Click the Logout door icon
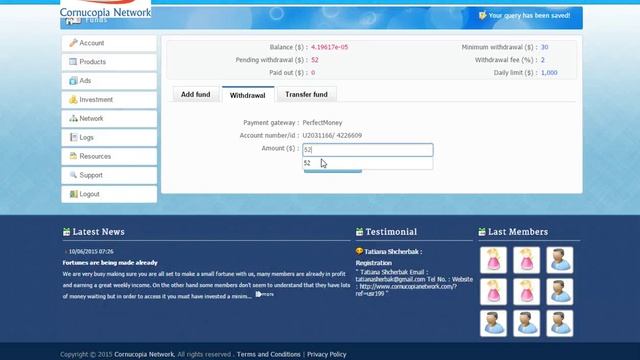The image size is (640, 360). point(73,194)
